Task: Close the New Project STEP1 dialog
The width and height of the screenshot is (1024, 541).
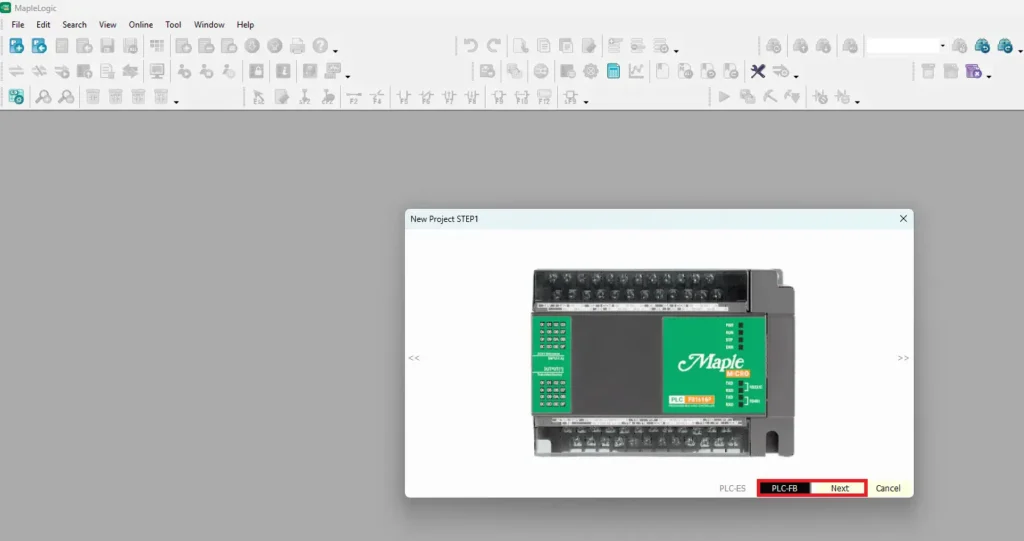Action: pyautogui.click(x=903, y=218)
